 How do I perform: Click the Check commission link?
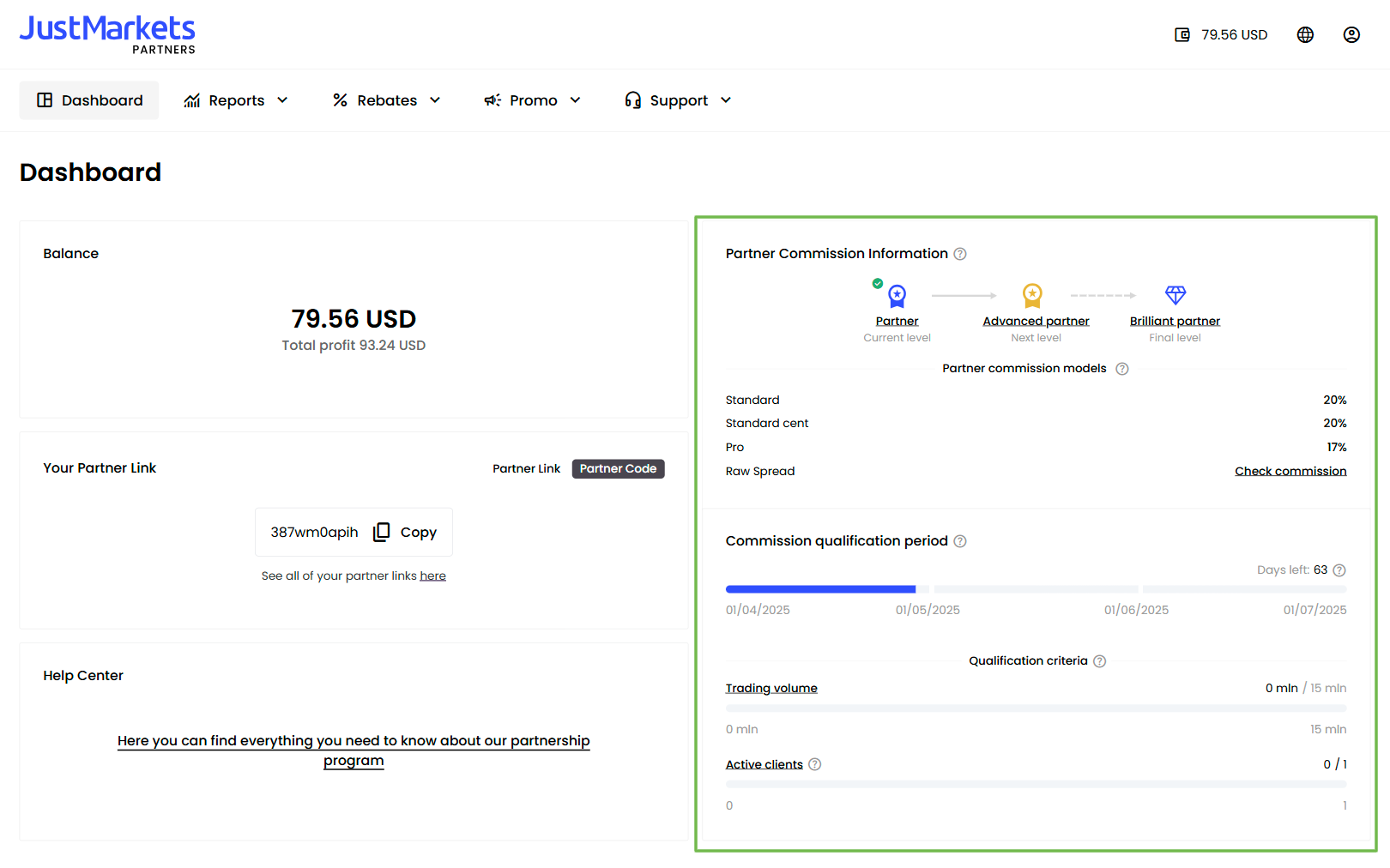click(1290, 471)
